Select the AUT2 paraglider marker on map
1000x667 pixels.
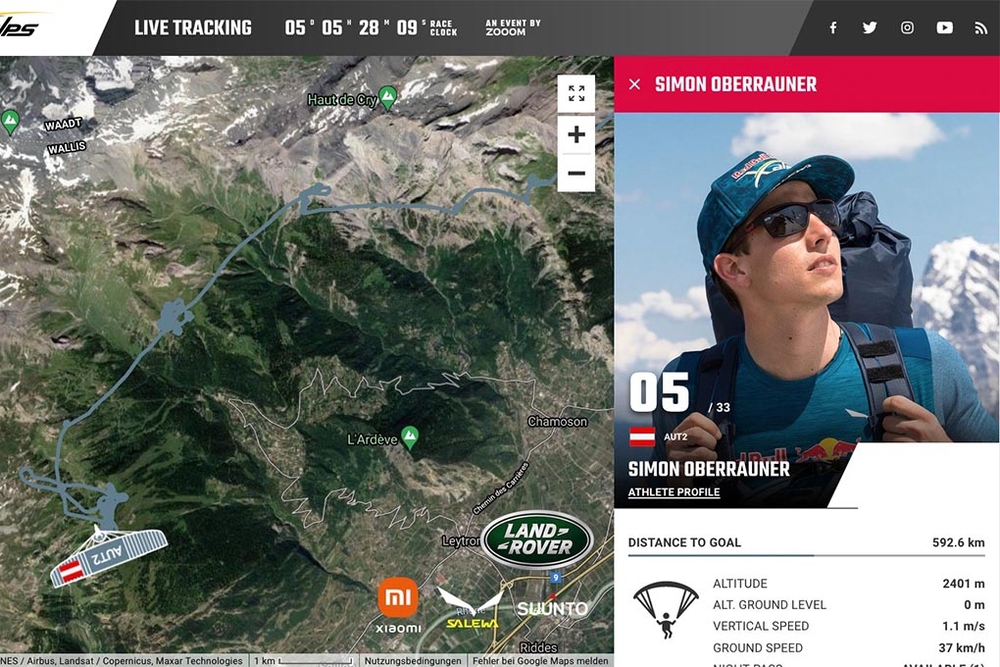[x=108, y=555]
